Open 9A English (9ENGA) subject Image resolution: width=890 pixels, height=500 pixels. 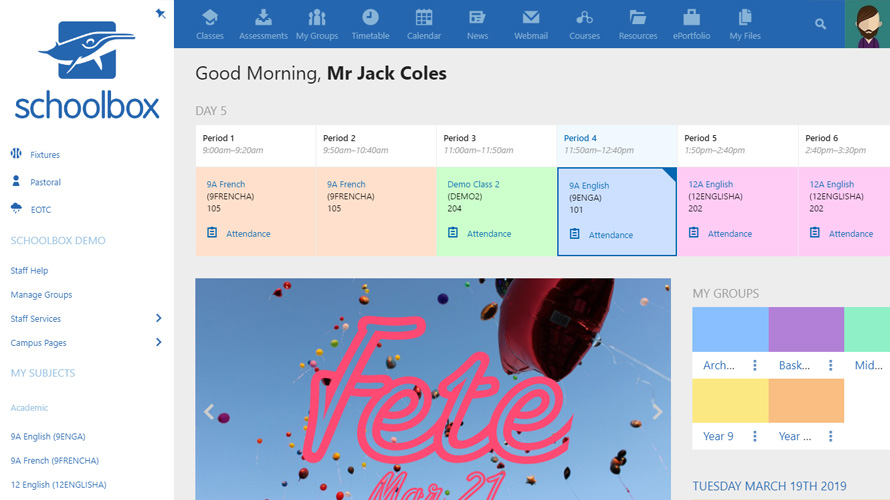point(48,436)
